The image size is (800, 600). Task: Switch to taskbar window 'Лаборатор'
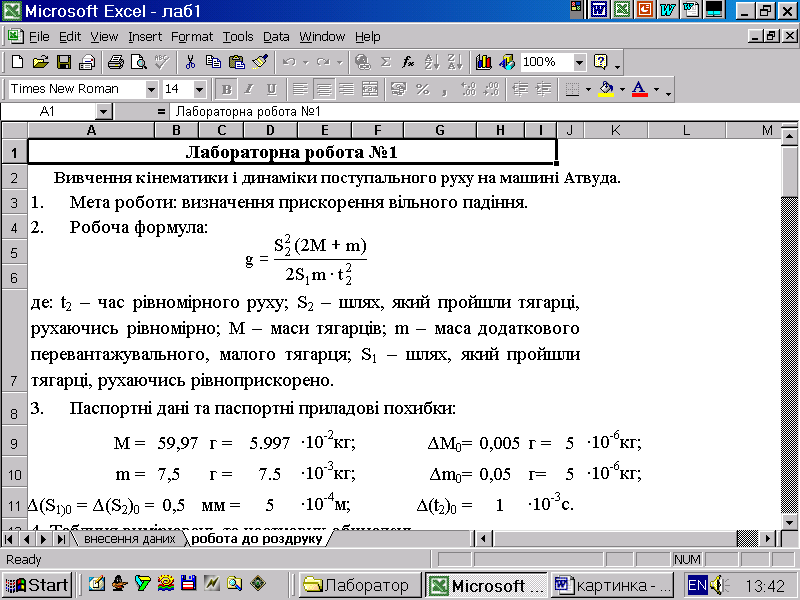[359, 585]
